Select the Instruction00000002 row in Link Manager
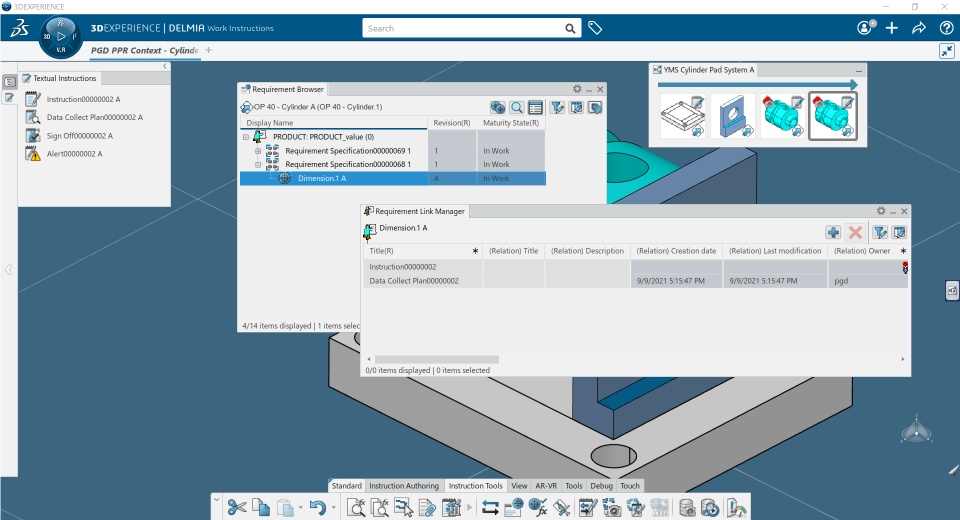This screenshot has height=520, width=960. 635,267
